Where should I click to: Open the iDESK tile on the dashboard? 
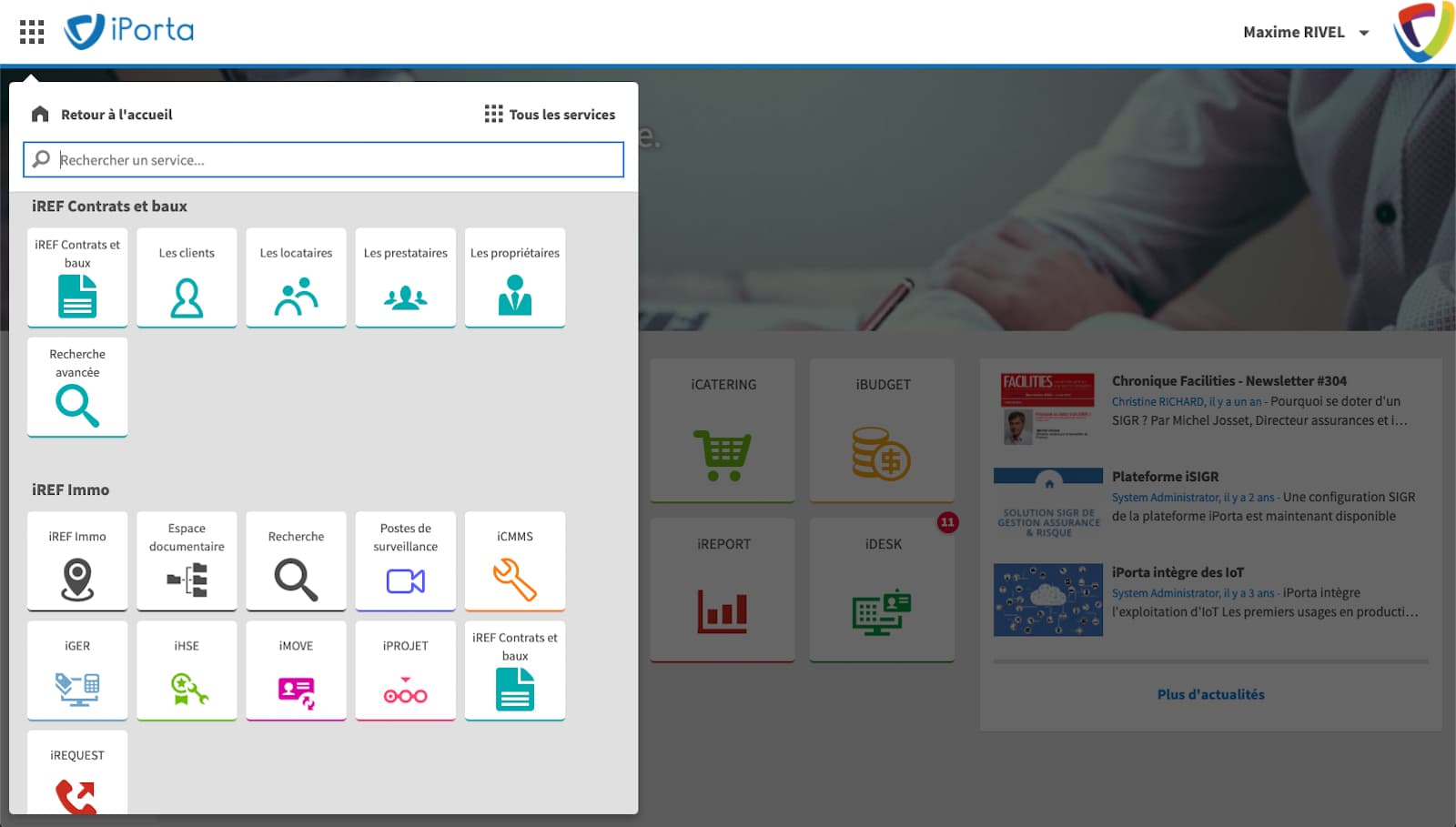click(882, 590)
